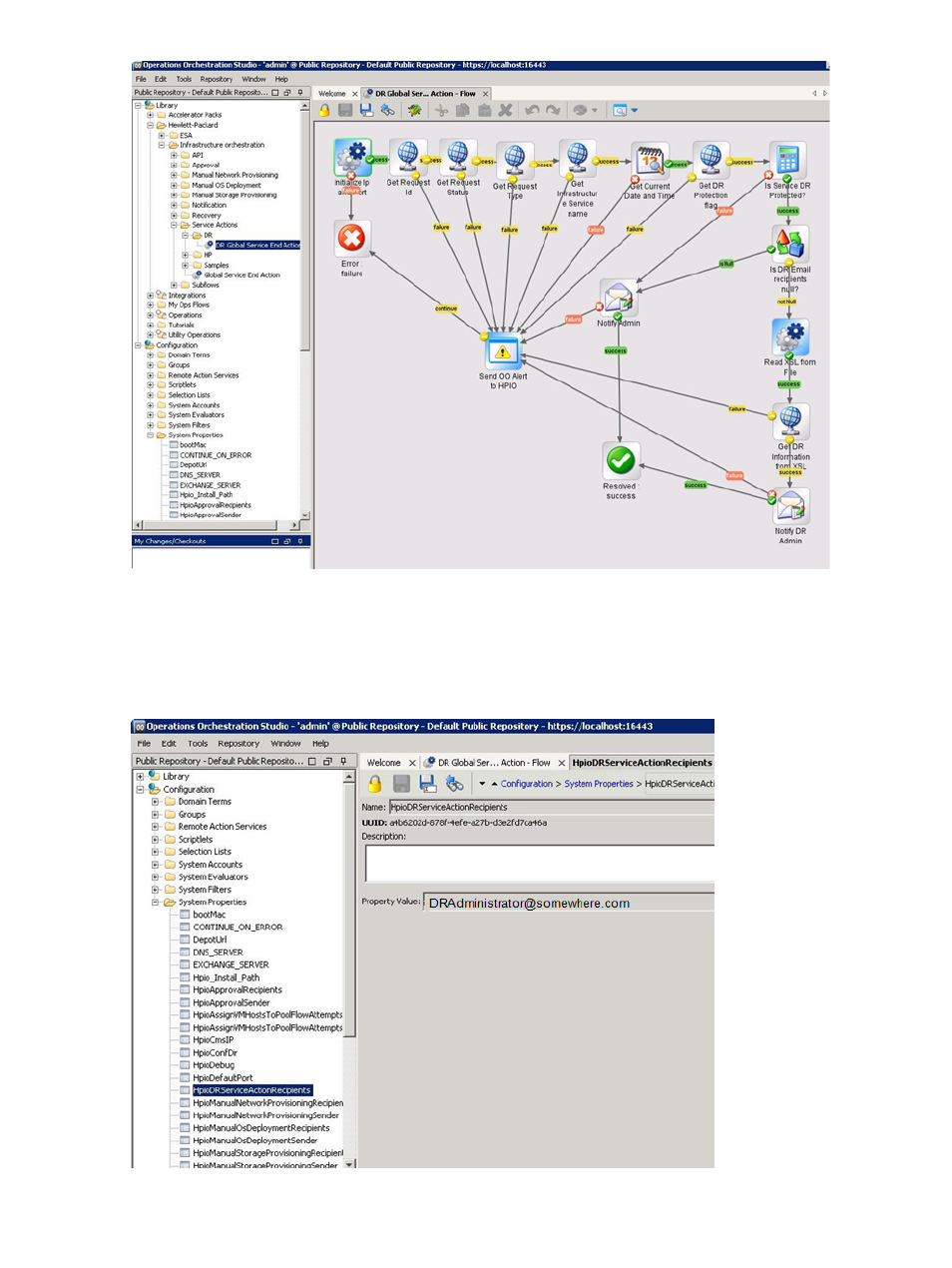Viewport: 952px width, 1268px height.
Task: Select the Send OO Alert to HPIO step
Action: 503,351
